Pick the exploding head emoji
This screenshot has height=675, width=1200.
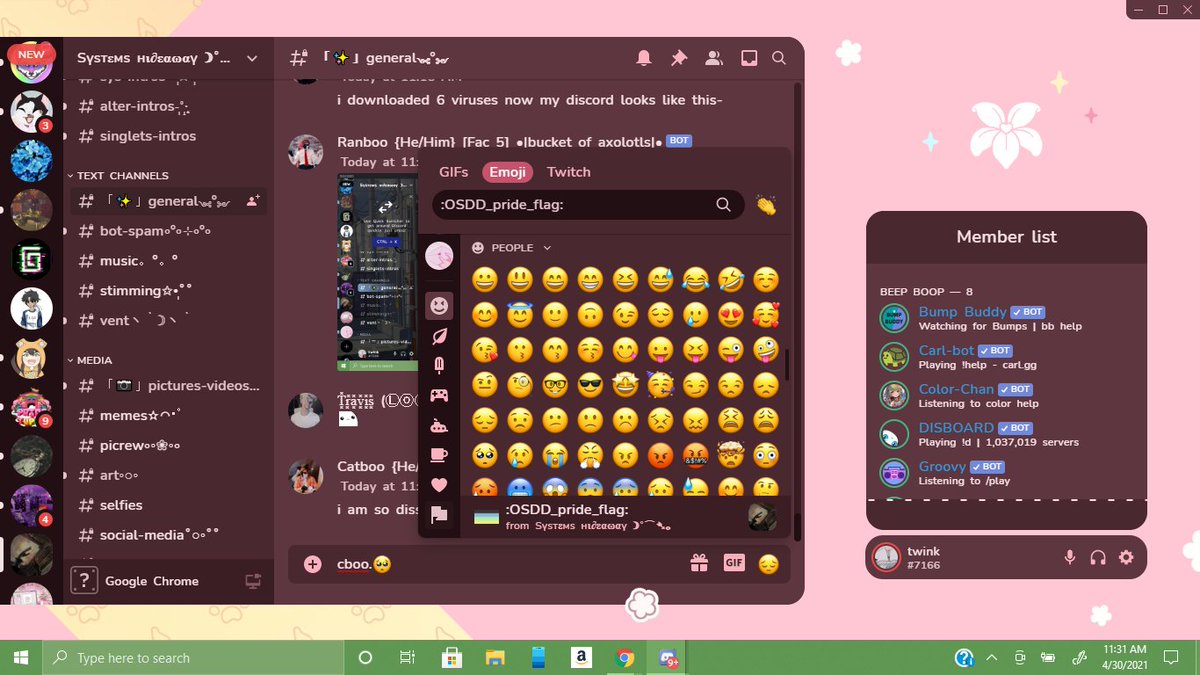(x=731, y=455)
